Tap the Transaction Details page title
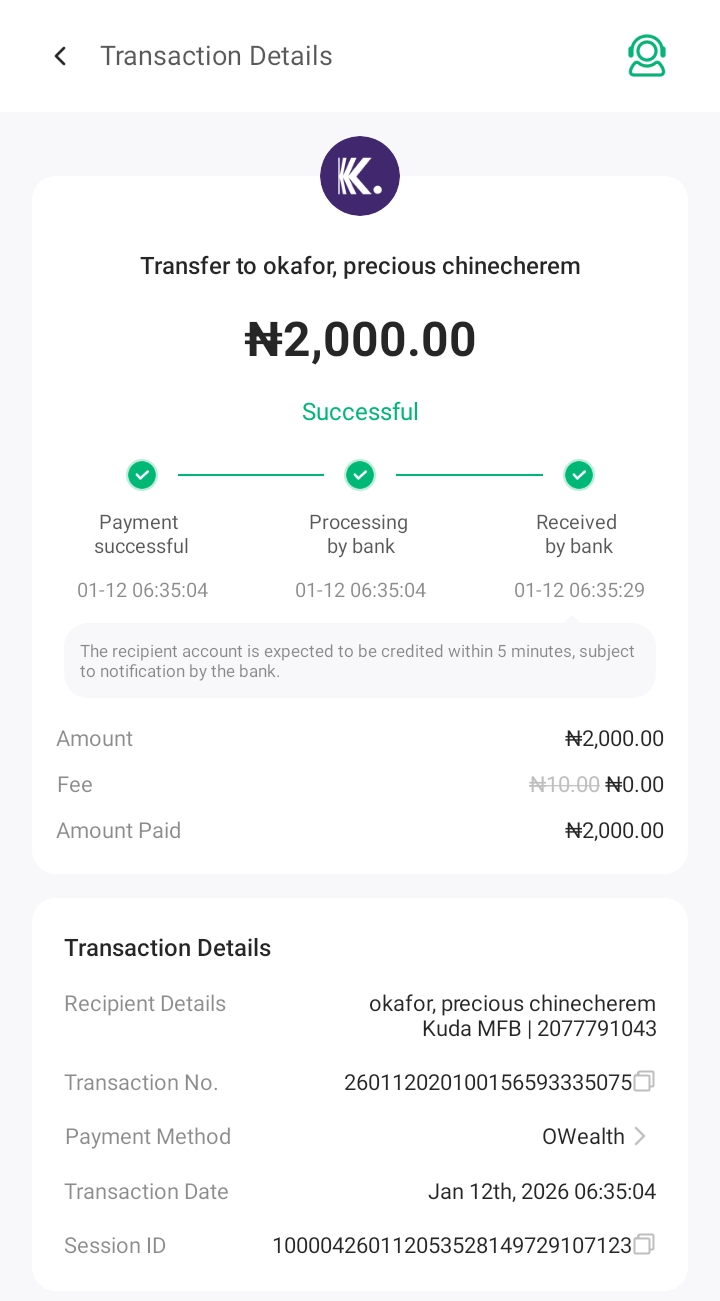 click(216, 56)
